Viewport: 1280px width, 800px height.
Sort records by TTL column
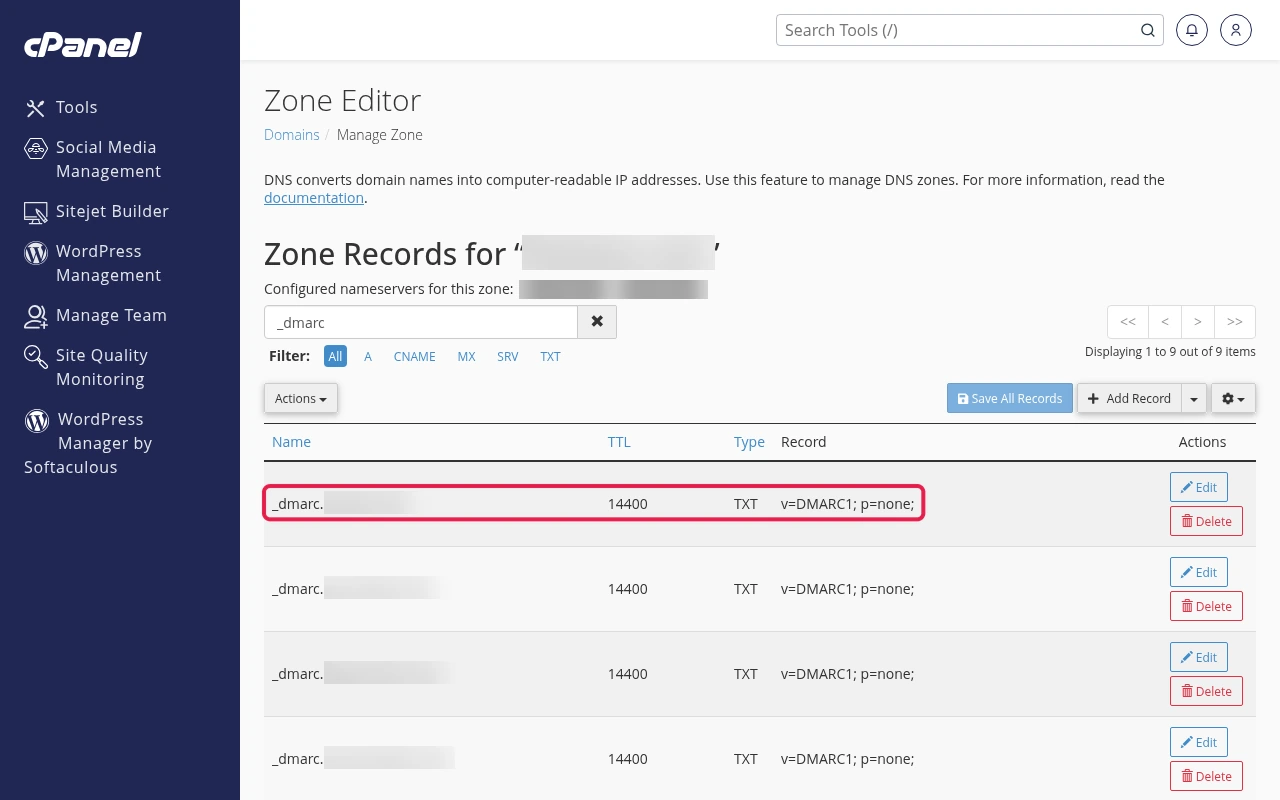(619, 442)
